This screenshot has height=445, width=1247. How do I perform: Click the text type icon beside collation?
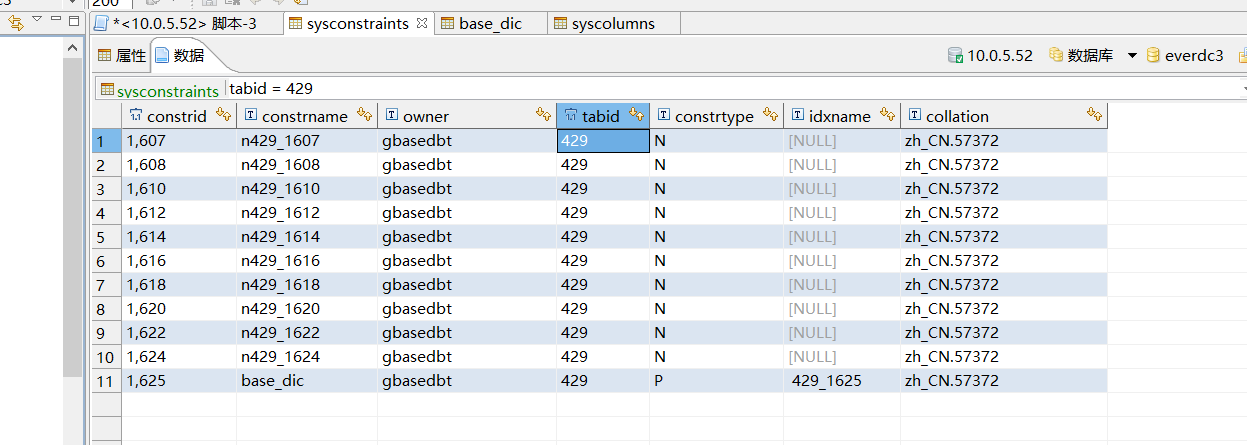915,116
